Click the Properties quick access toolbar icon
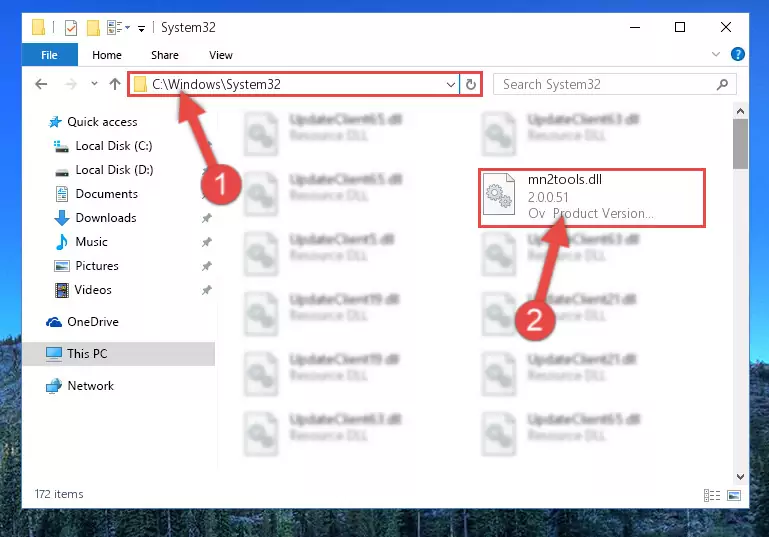This screenshot has height=537, width=769. point(71,27)
